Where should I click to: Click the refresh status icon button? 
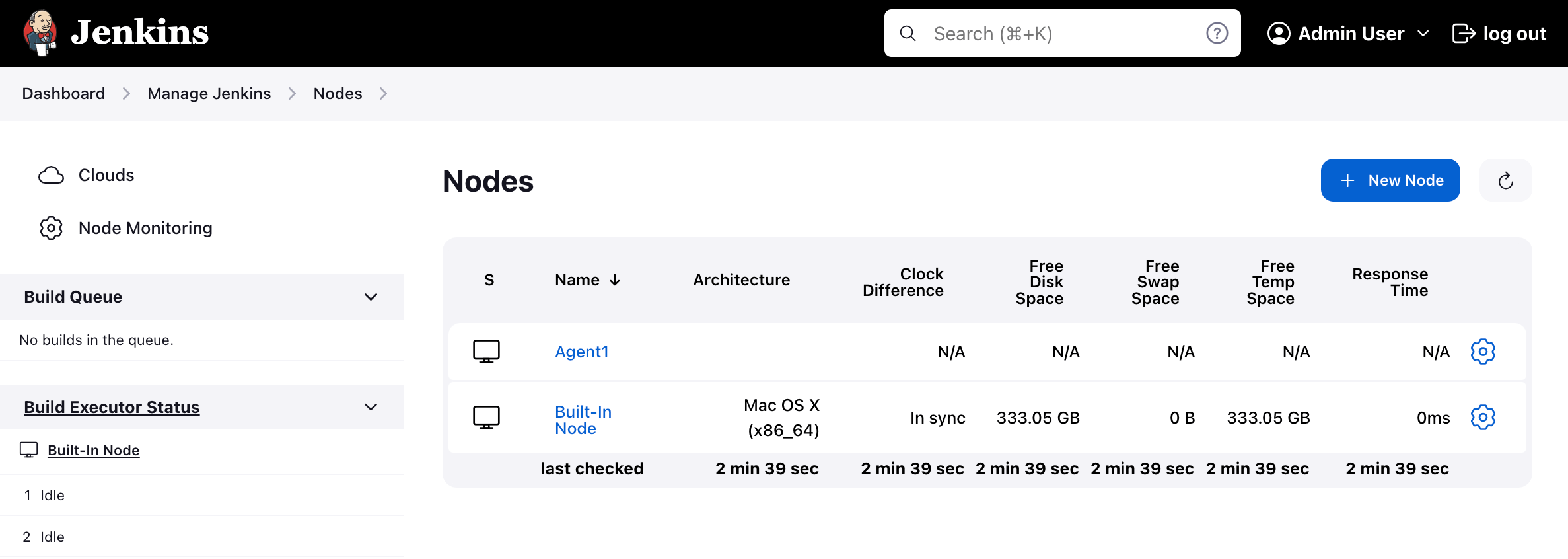[x=1505, y=180]
